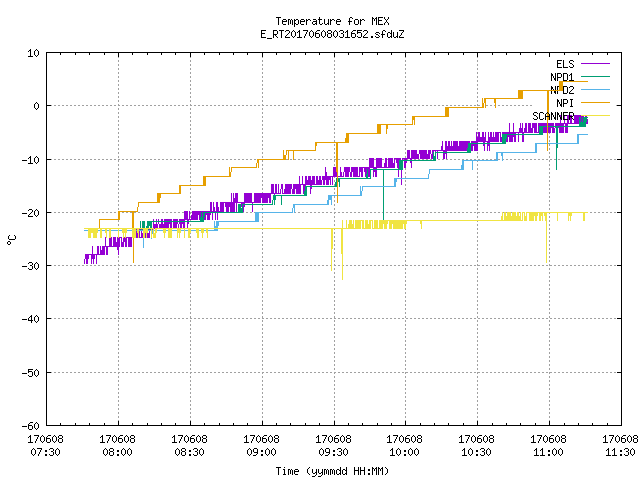640x480 pixels.
Task: Click the 'Time (yymmdd HH:MM)' axis title
Action: 332,471
